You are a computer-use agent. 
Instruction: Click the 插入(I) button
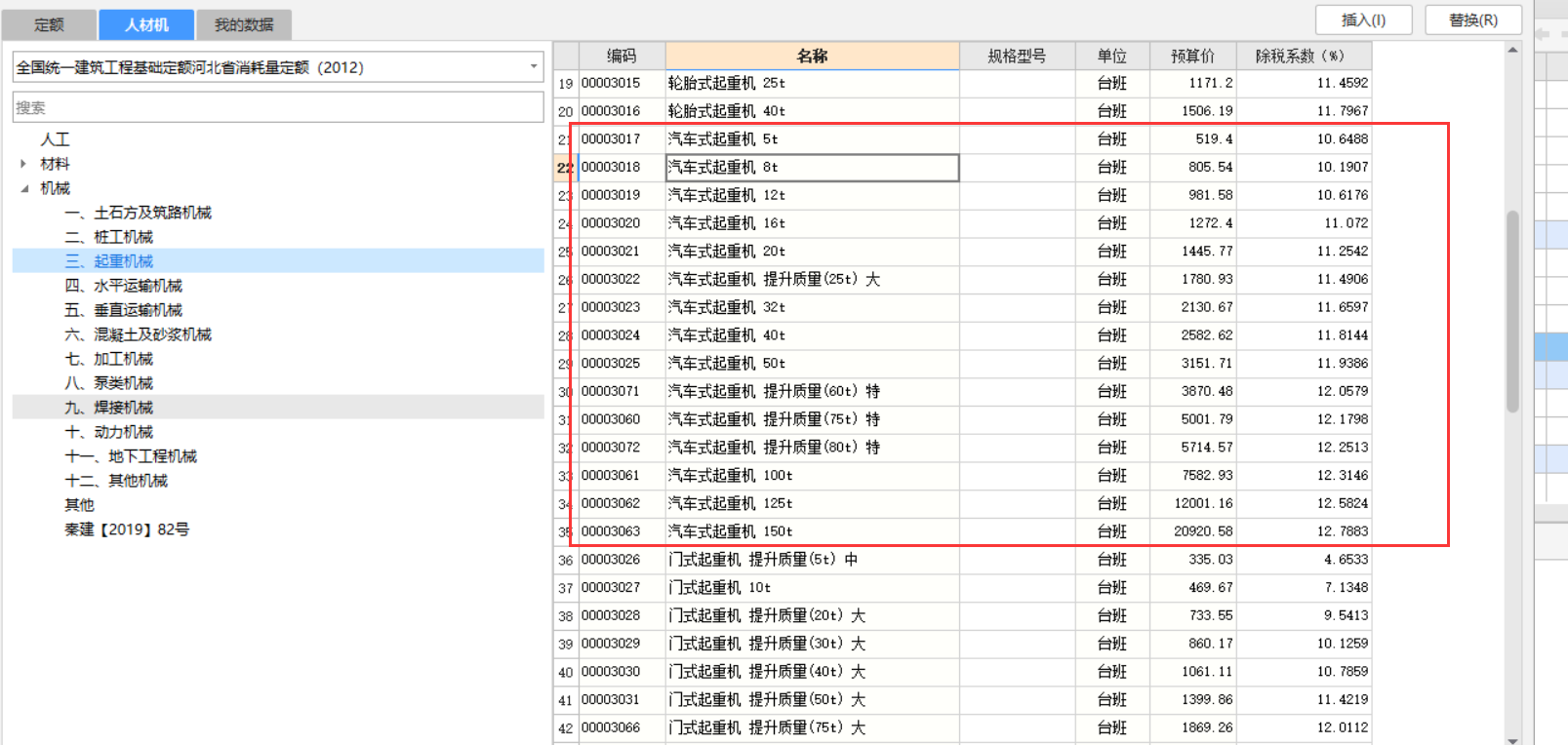tap(1363, 20)
